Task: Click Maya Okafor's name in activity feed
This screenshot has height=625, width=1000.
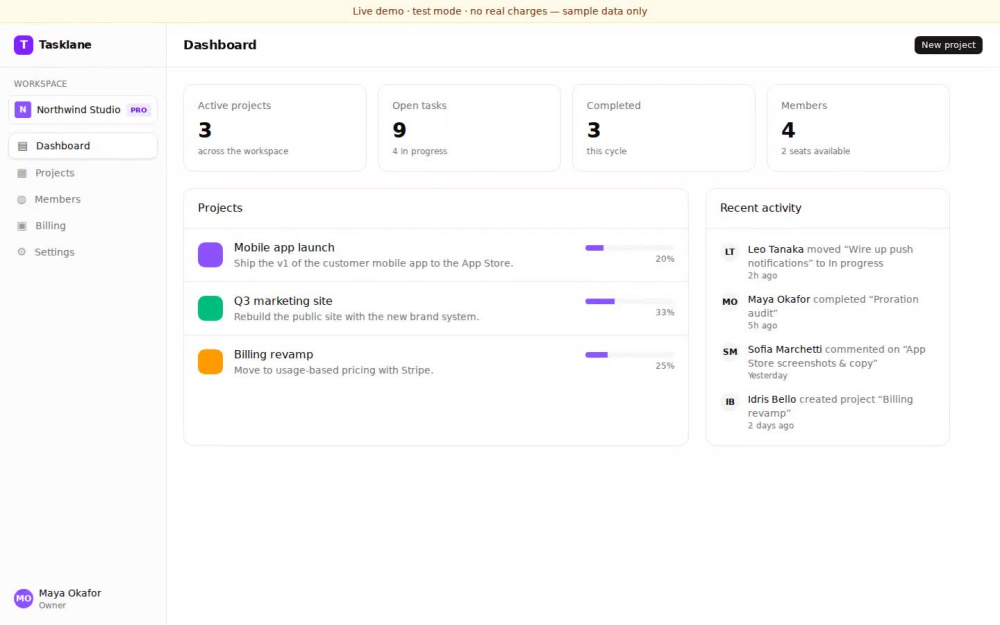Action: 779,299
